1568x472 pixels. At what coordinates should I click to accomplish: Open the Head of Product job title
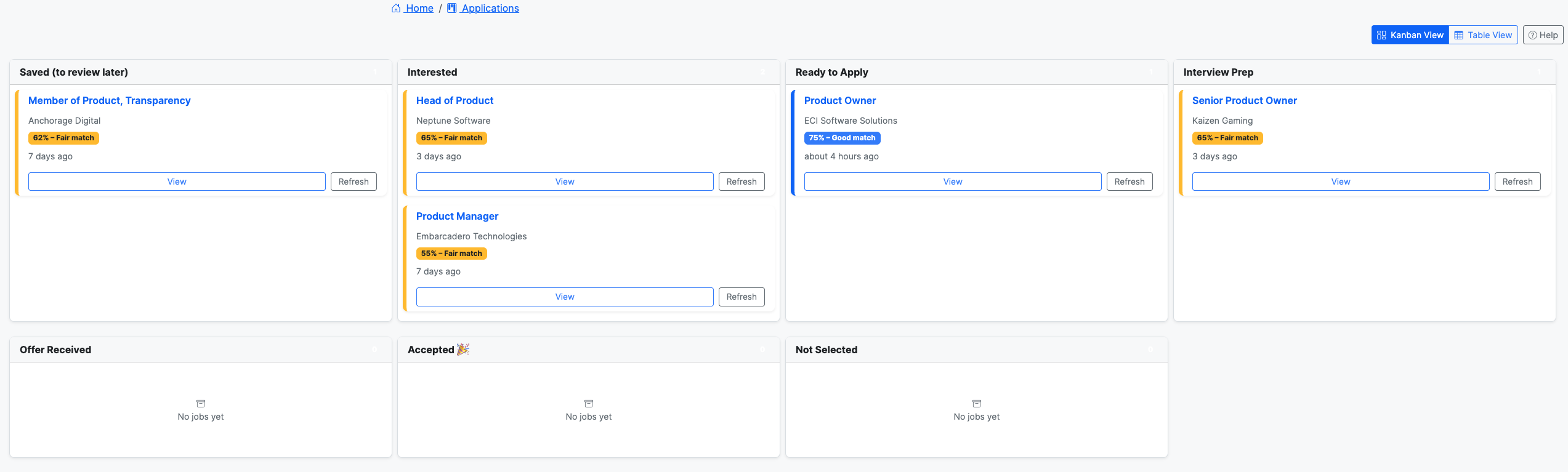(x=455, y=100)
